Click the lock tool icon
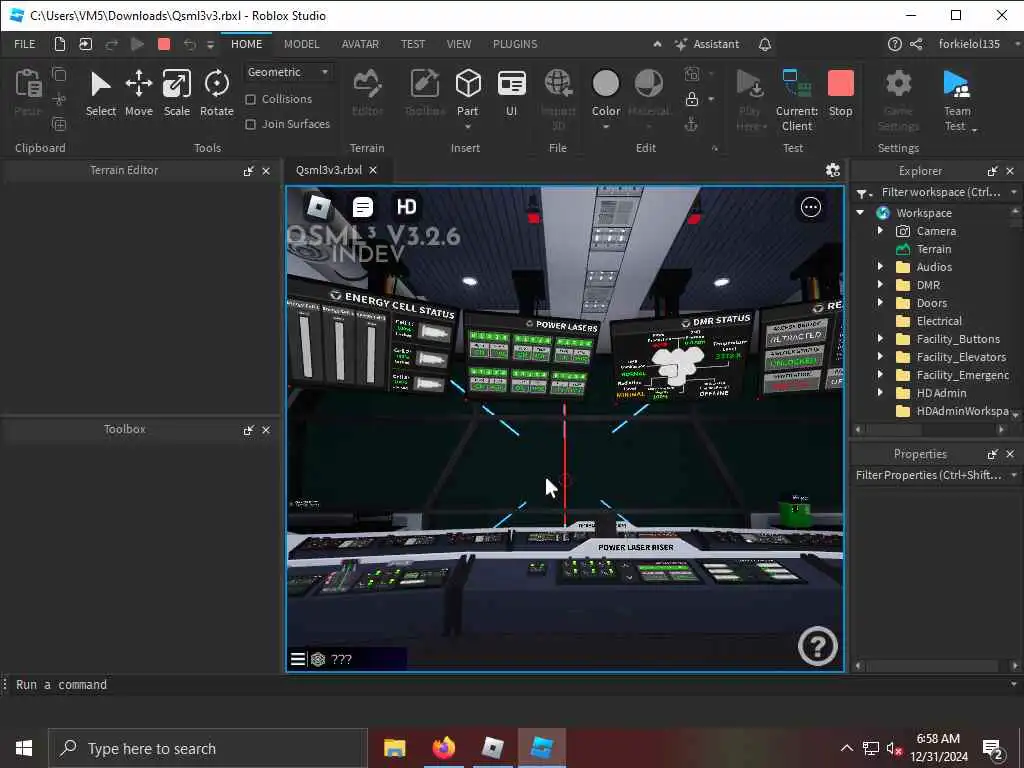This screenshot has width=1024, height=768. tap(692, 99)
